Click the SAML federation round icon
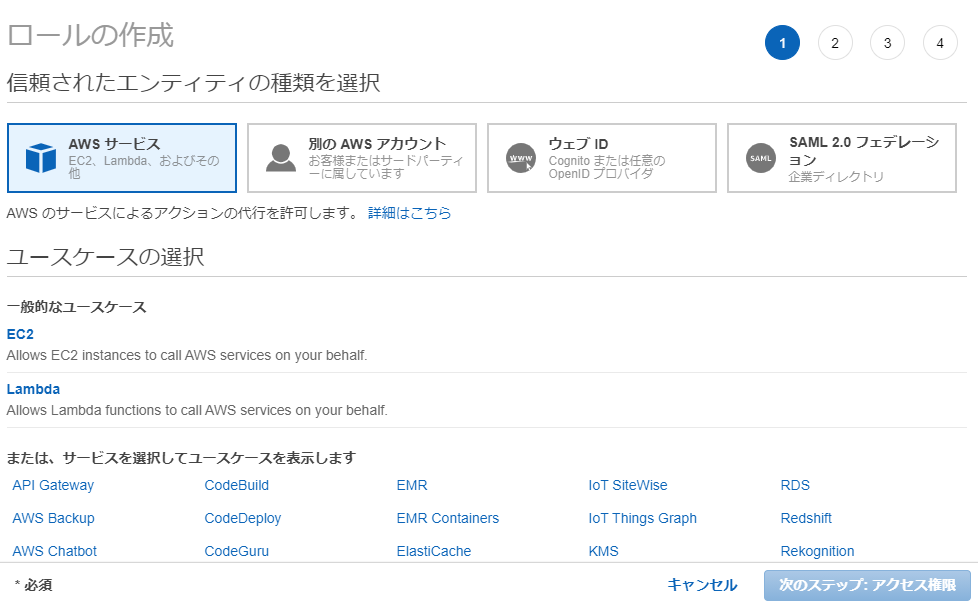 (x=761, y=158)
